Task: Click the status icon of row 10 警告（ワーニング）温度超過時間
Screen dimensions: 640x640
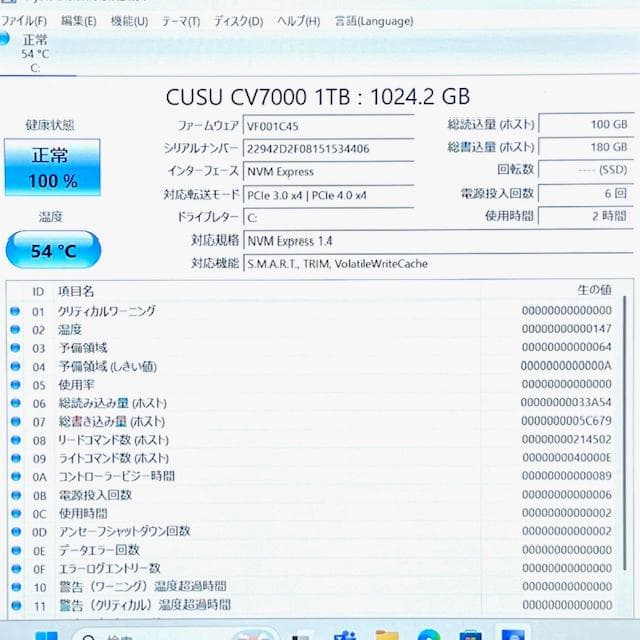Action: [16, 587]
